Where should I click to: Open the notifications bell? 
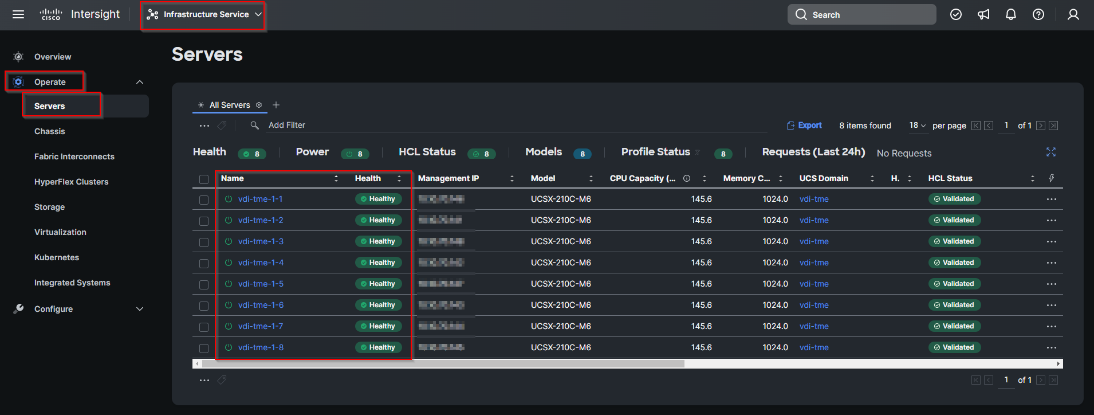[x=1011, y=15]
